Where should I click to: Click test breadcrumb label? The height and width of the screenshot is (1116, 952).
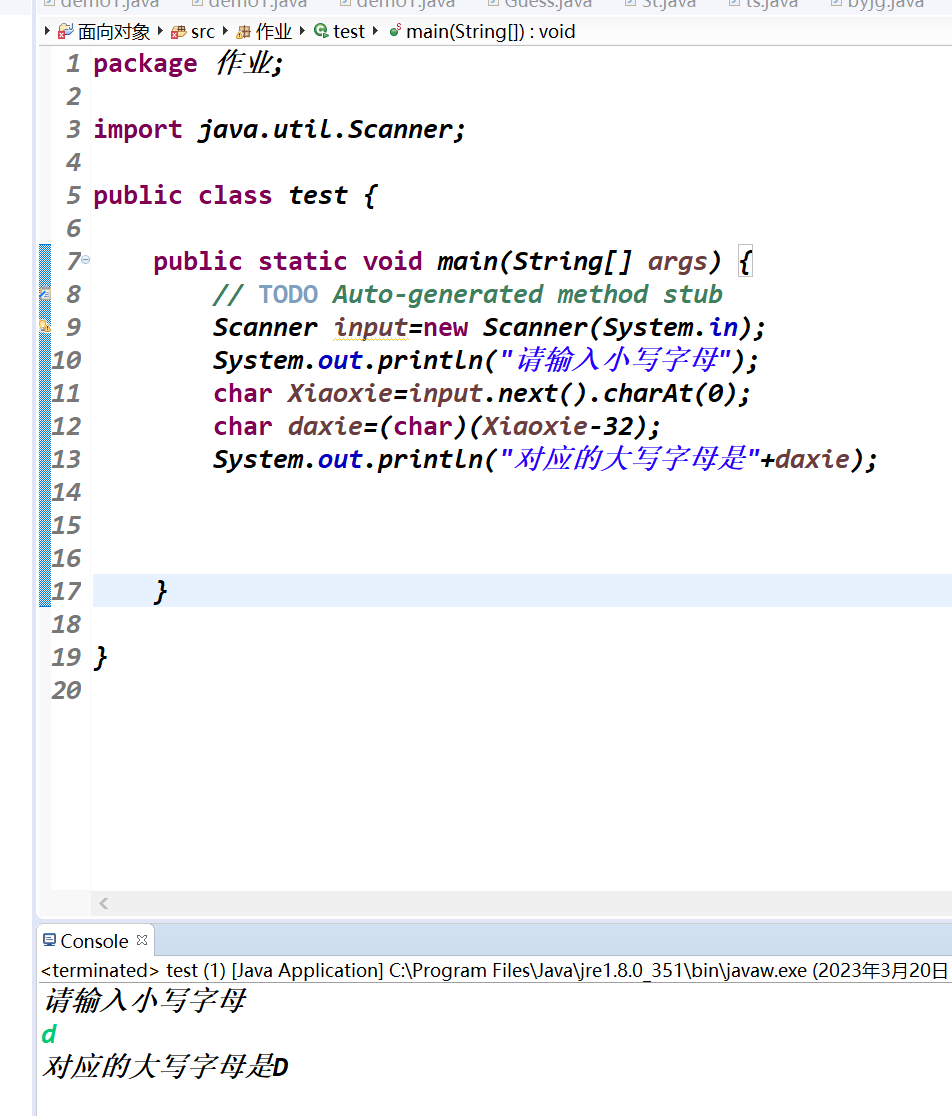coord(349,32)
